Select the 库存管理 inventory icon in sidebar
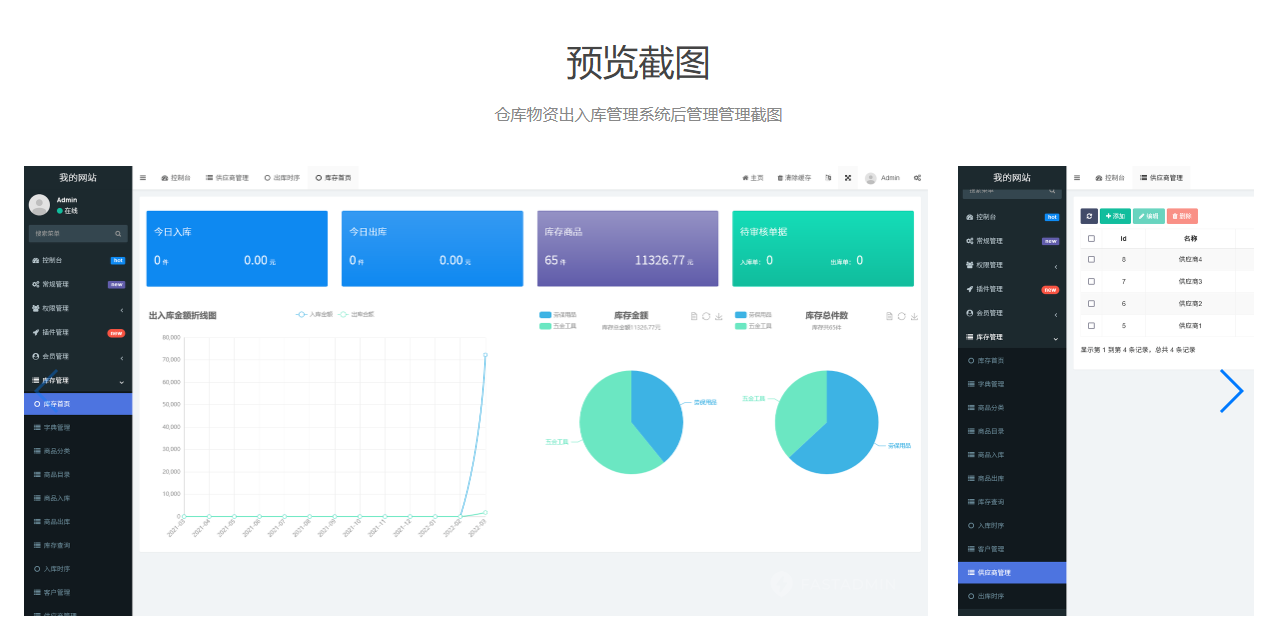The height and width of the screenshot is (632, 1285). click(x=35, y=379)
